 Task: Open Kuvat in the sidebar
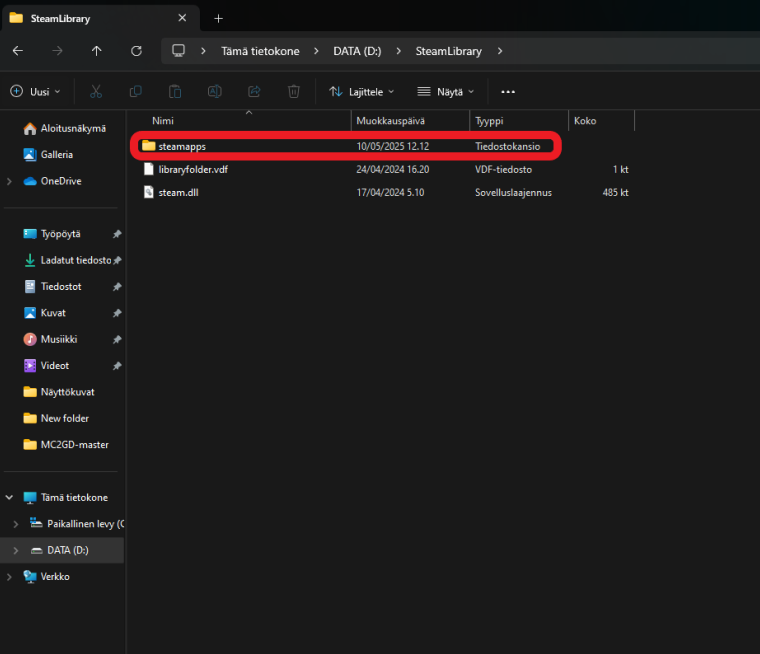(45, 313)
